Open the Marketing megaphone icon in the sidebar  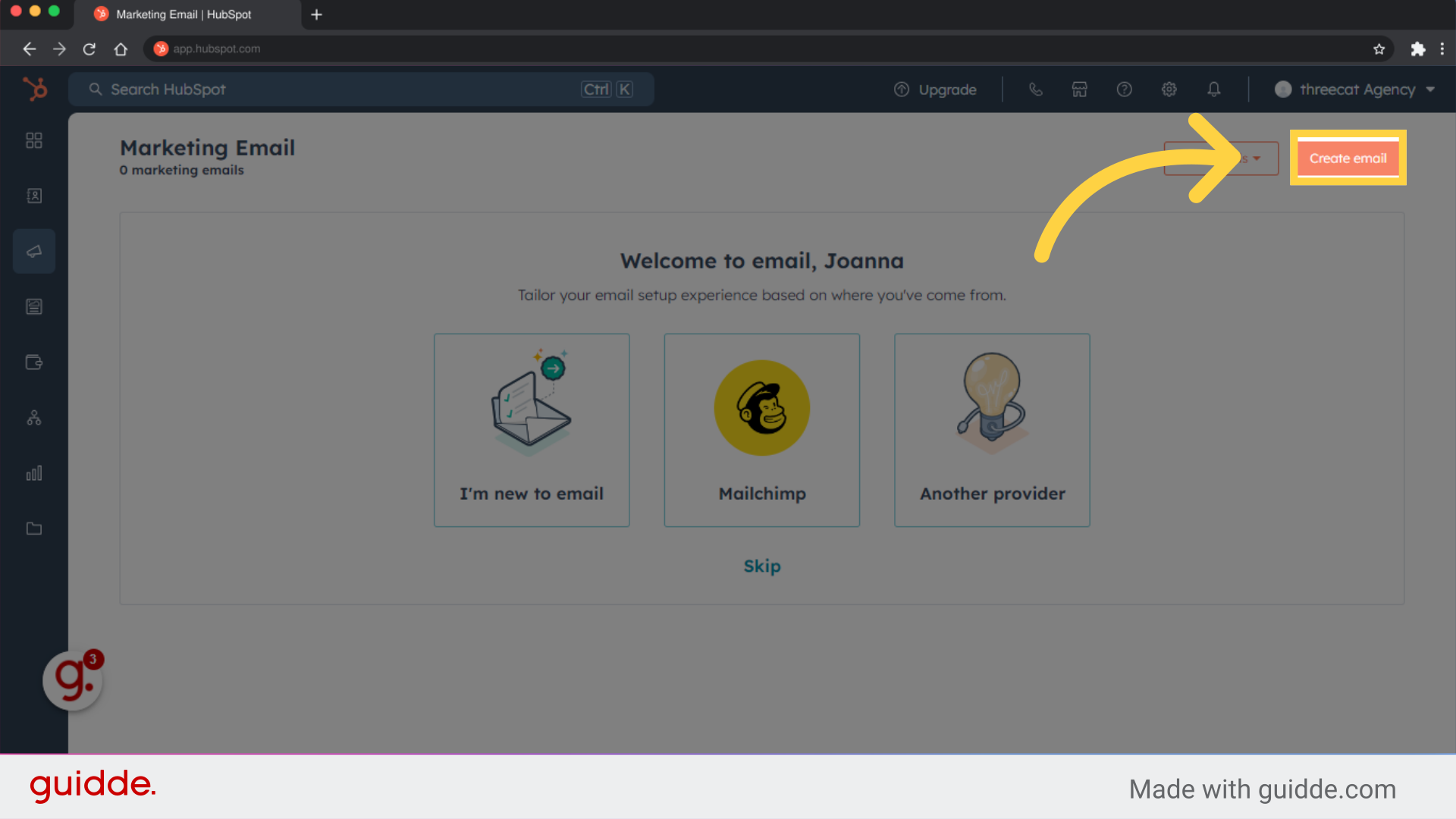click(x=34, y=251)
